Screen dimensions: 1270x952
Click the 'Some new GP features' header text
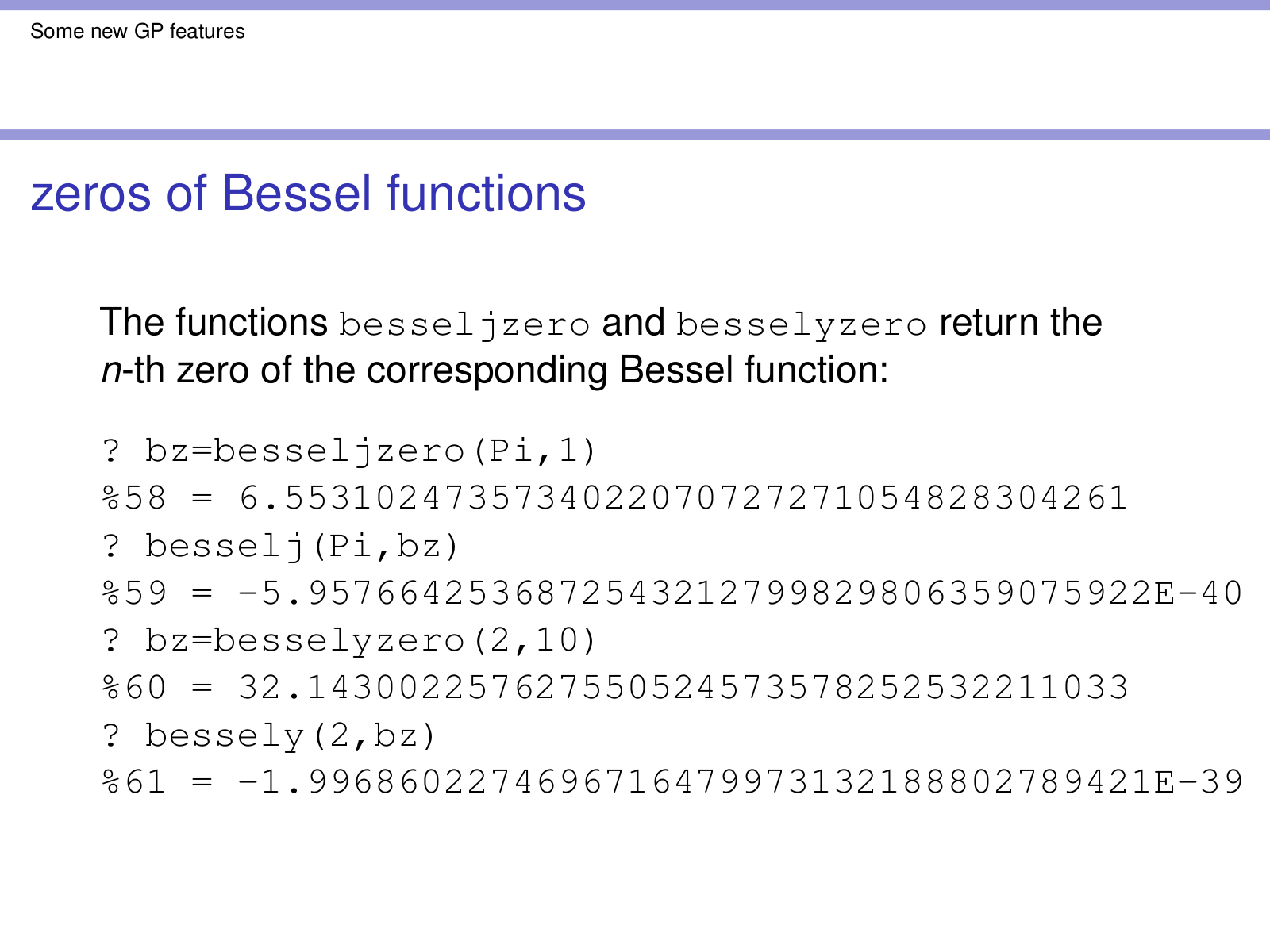click(137, 32)
